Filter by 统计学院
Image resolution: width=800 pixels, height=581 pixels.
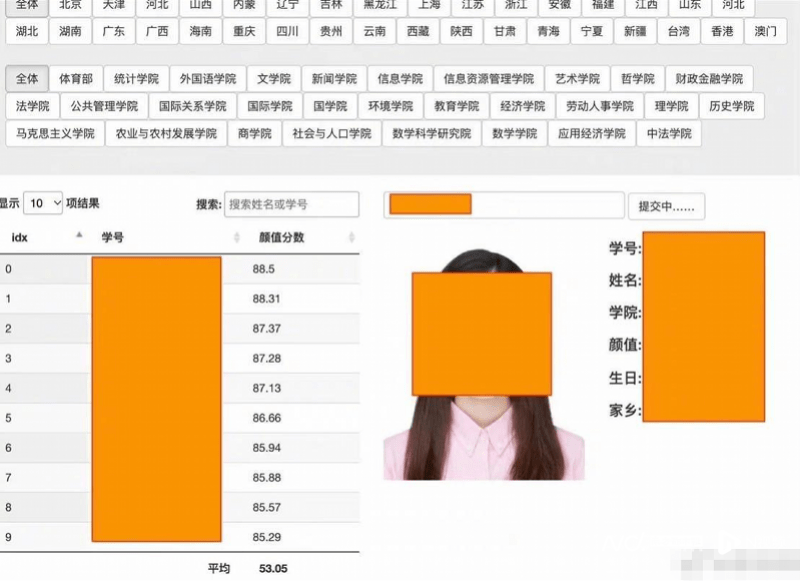[x=136, y=79]
